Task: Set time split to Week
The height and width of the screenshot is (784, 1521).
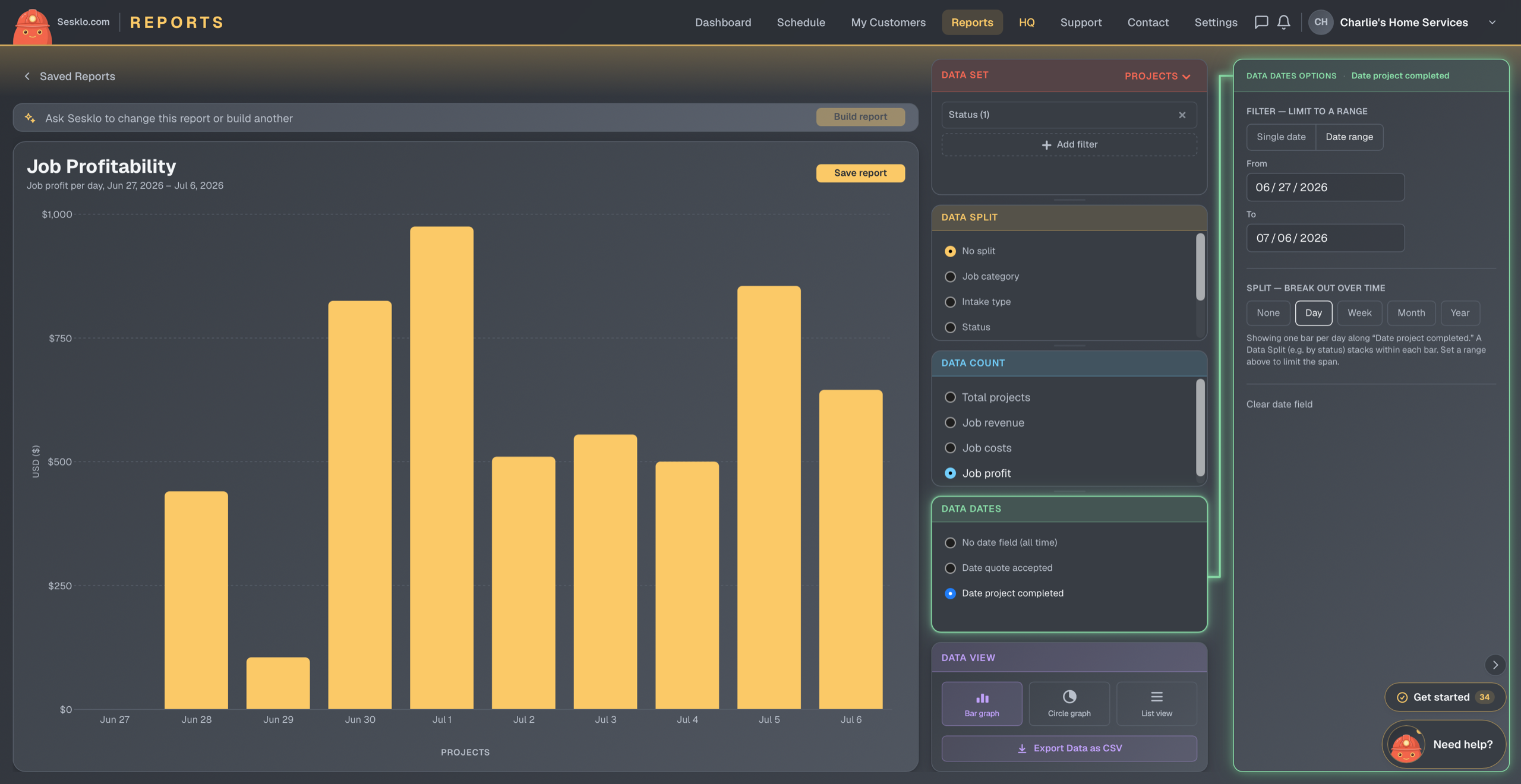Action: [1359, 313]
